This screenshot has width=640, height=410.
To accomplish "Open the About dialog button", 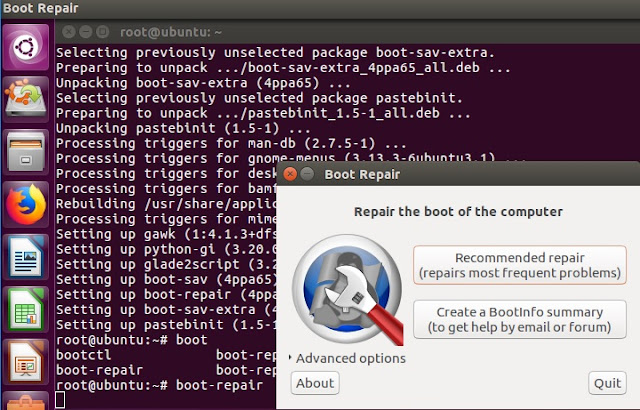I will point(315,383).
